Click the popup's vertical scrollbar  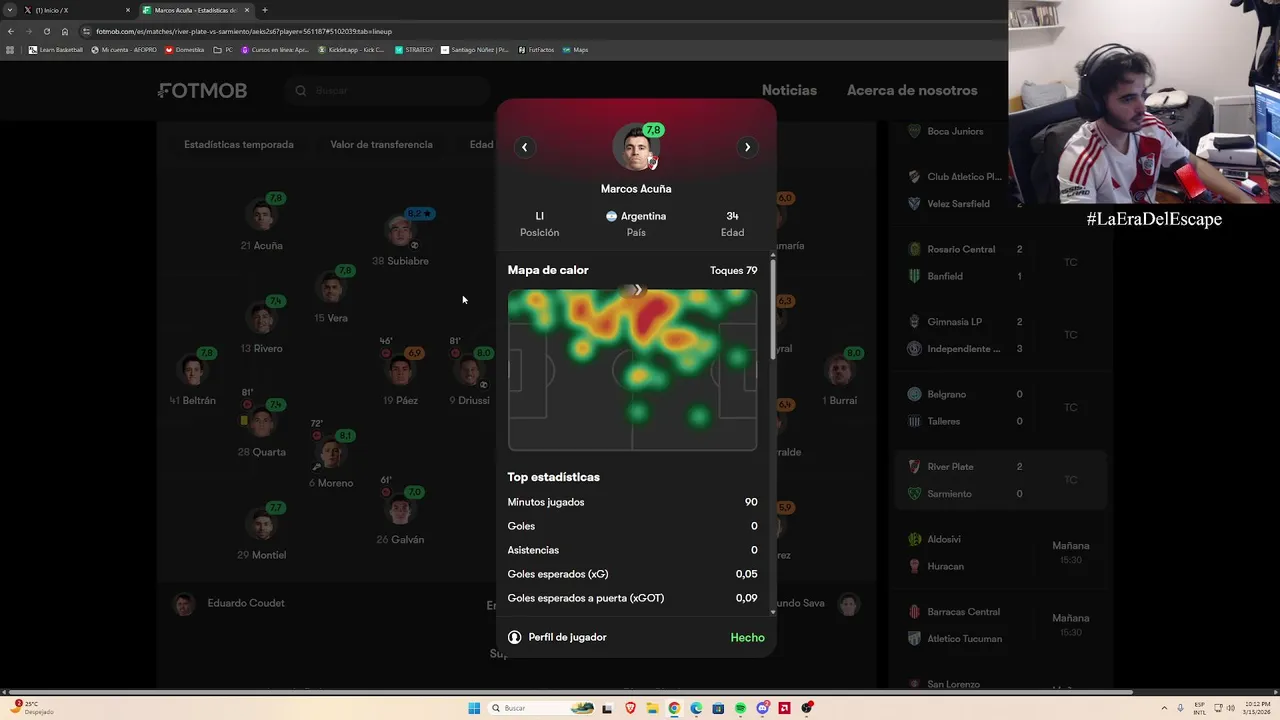point(772,310)
